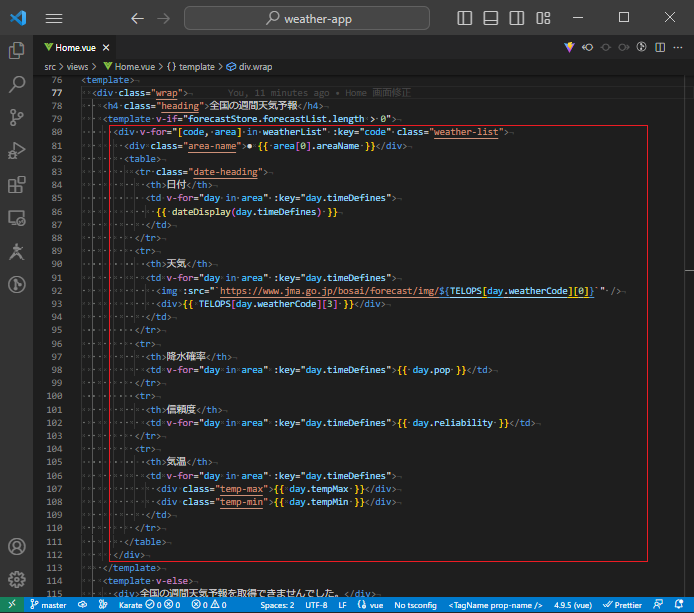Screen dimensions: 694x613
Task: Click the "temp-max" class text
Action: (x=242, y=489)
